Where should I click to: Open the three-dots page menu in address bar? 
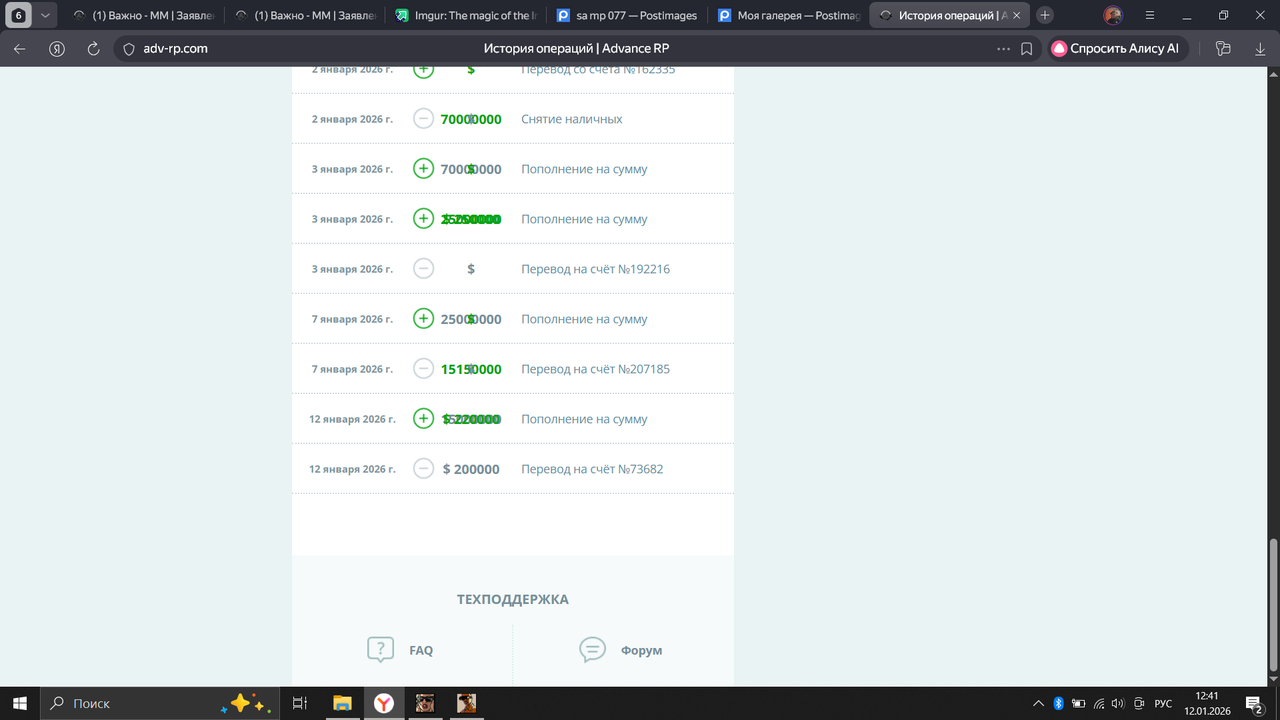click(x=1003, y=48)
